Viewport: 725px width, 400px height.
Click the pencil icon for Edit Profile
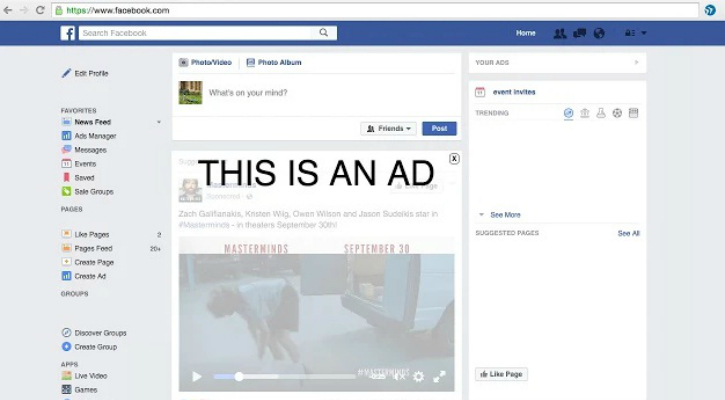pos(67,73)
